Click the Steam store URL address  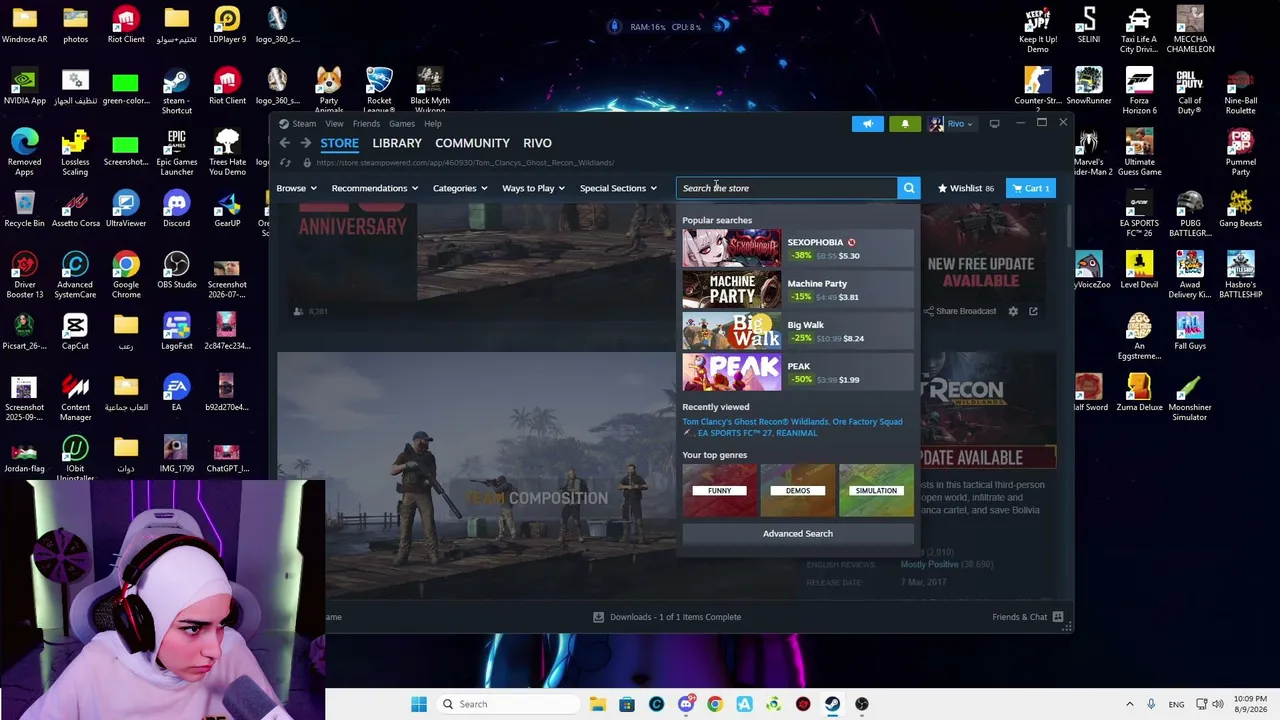pos(465,163)
